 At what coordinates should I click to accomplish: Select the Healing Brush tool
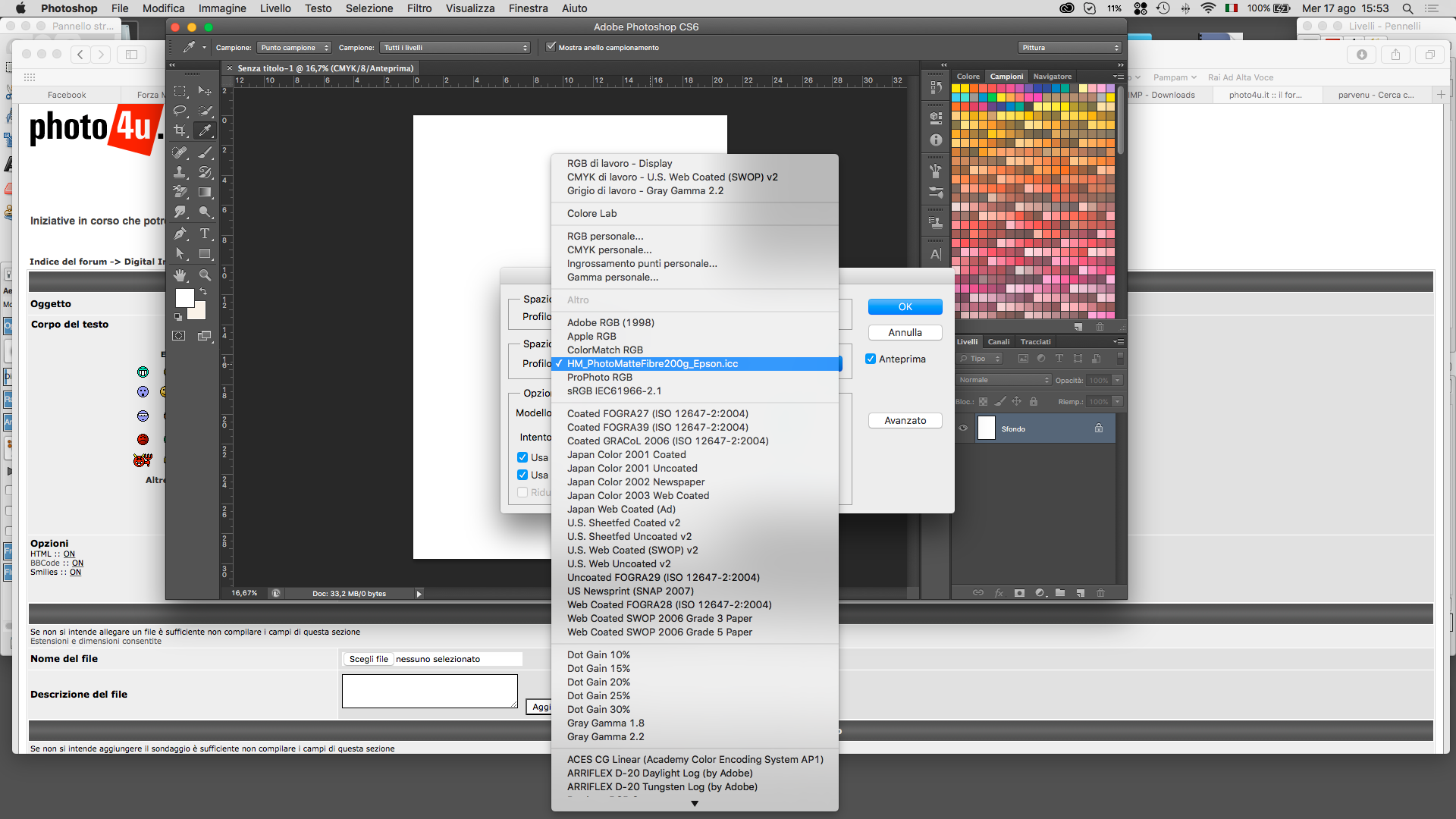point(180,152)
